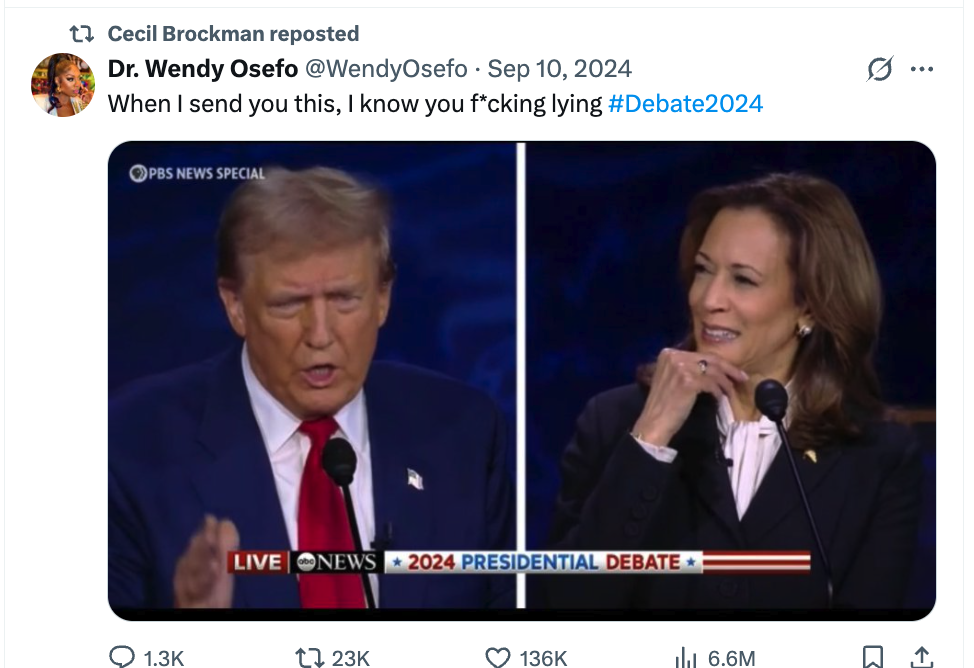The image size is (974, 668).
Task: Click the 136K likes count
Action: (x=543, y=657)
